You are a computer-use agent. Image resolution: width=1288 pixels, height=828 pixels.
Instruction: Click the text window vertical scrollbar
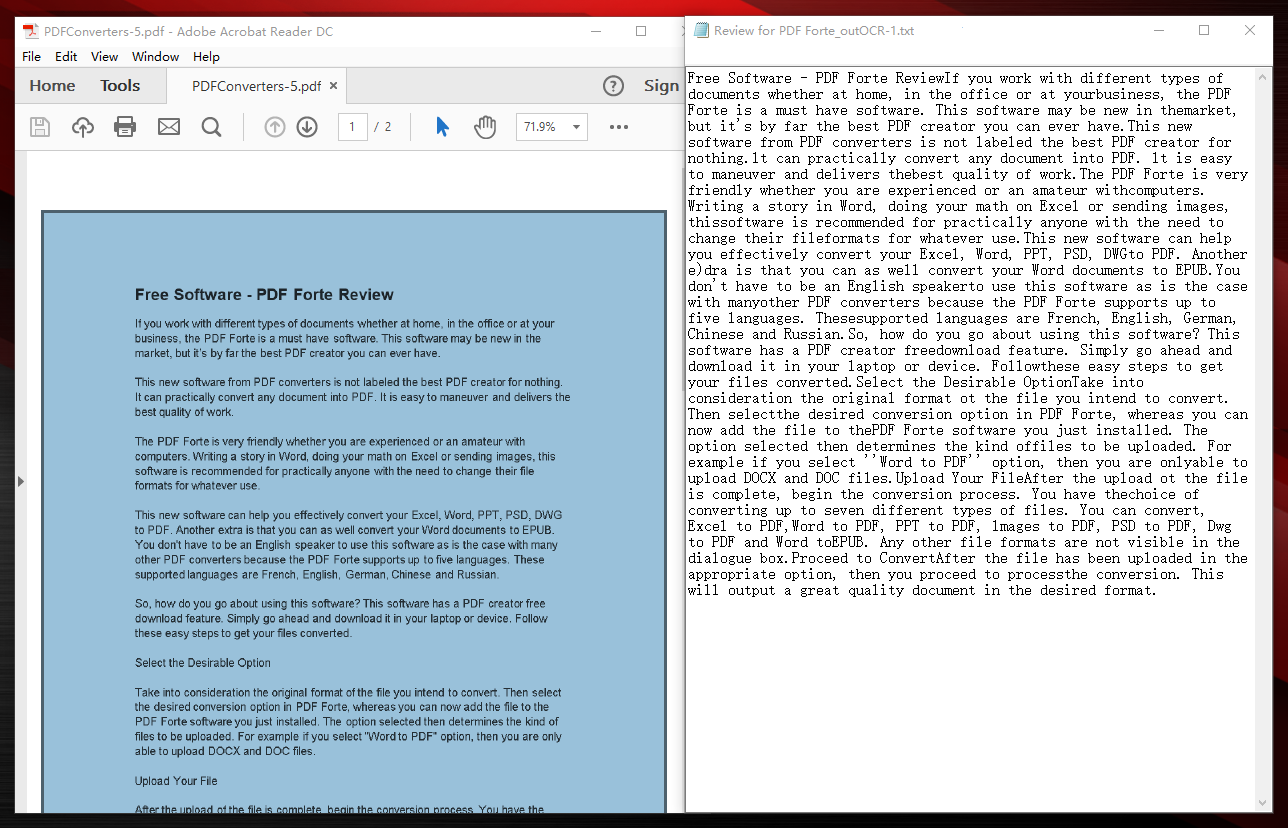click(x=1264, y=440)
